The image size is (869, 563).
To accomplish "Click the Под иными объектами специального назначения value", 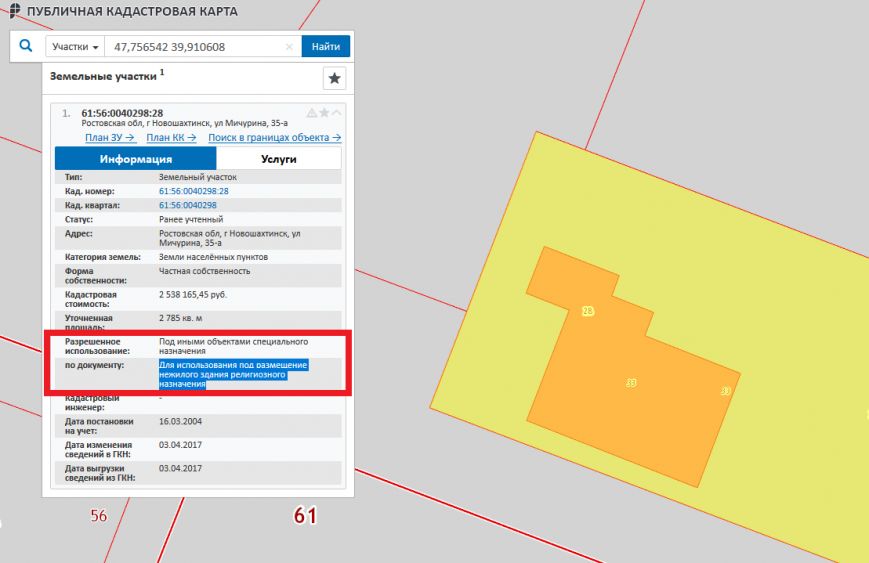I will (233, 346).
